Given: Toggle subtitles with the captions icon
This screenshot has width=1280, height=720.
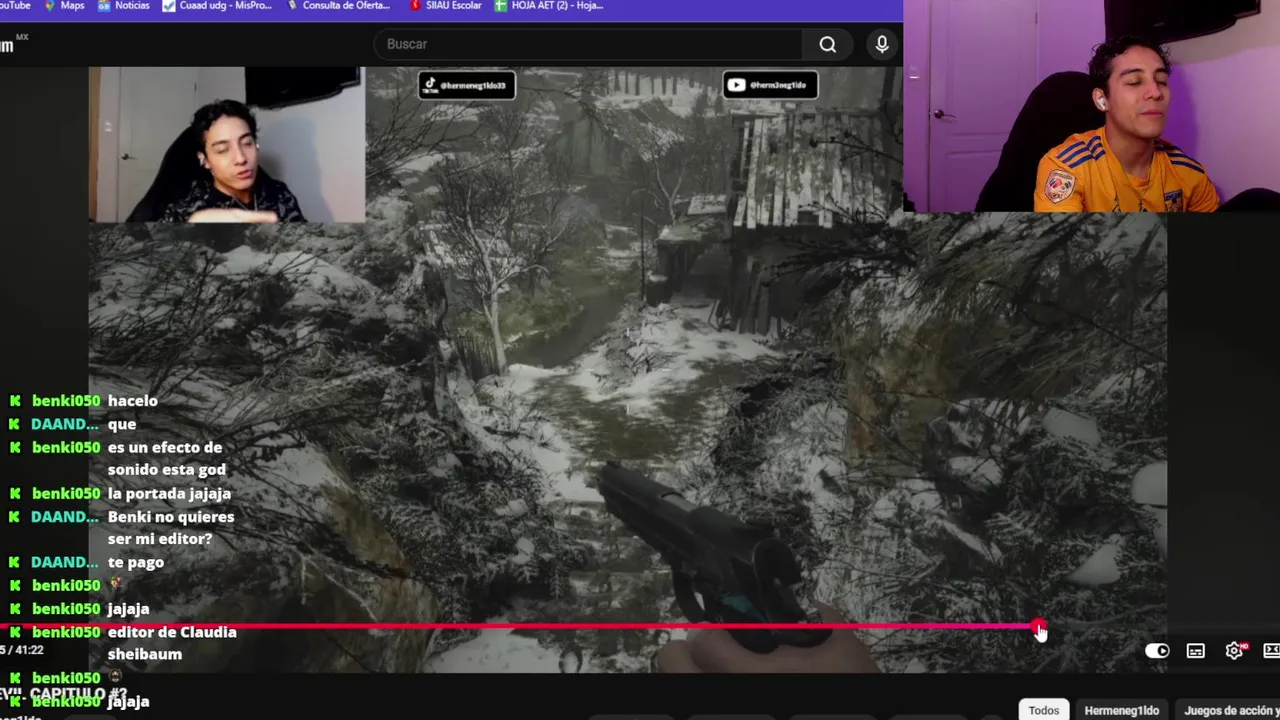Looking at the screenshot, I should click(x=1196, y=651).
